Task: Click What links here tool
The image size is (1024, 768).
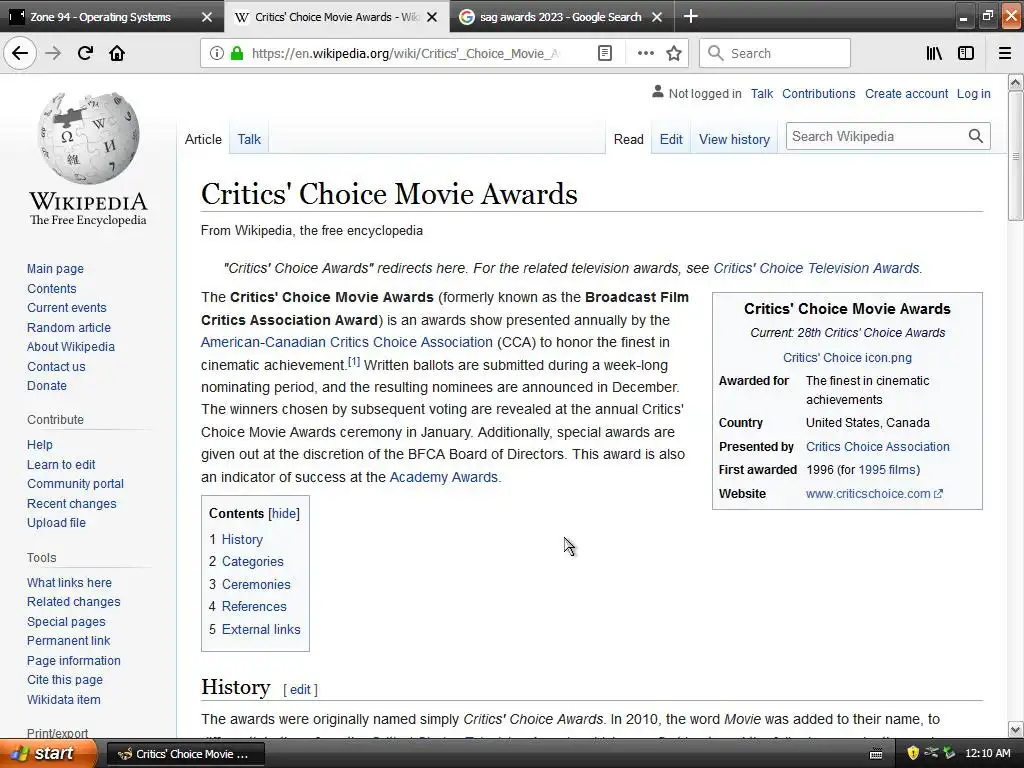Action: [69, 583]
